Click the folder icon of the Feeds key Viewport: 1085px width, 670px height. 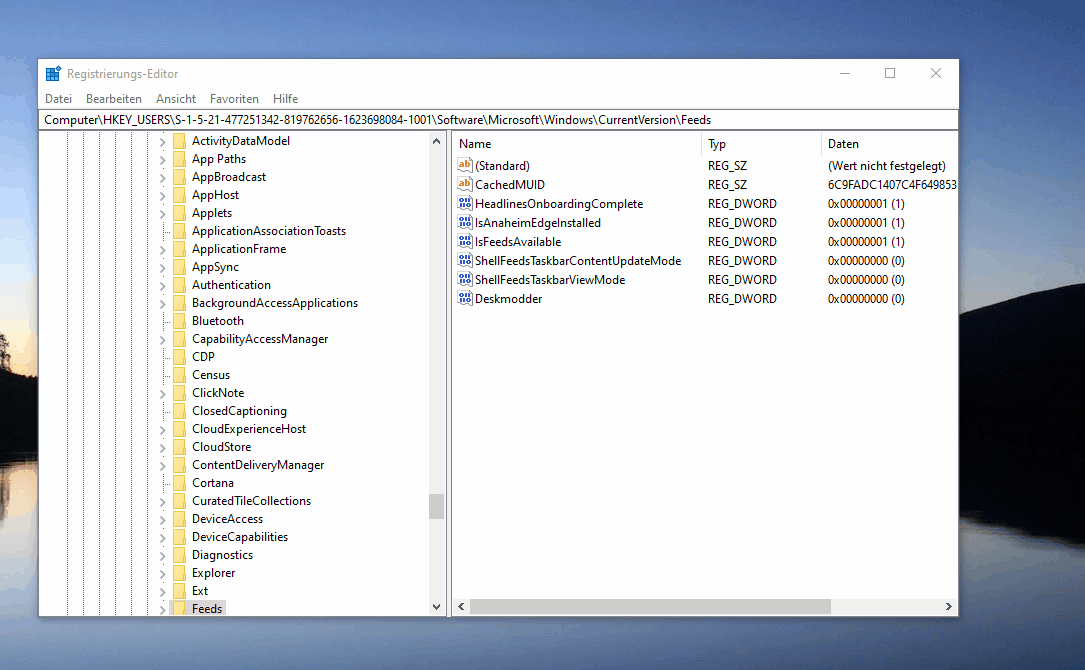179,608
